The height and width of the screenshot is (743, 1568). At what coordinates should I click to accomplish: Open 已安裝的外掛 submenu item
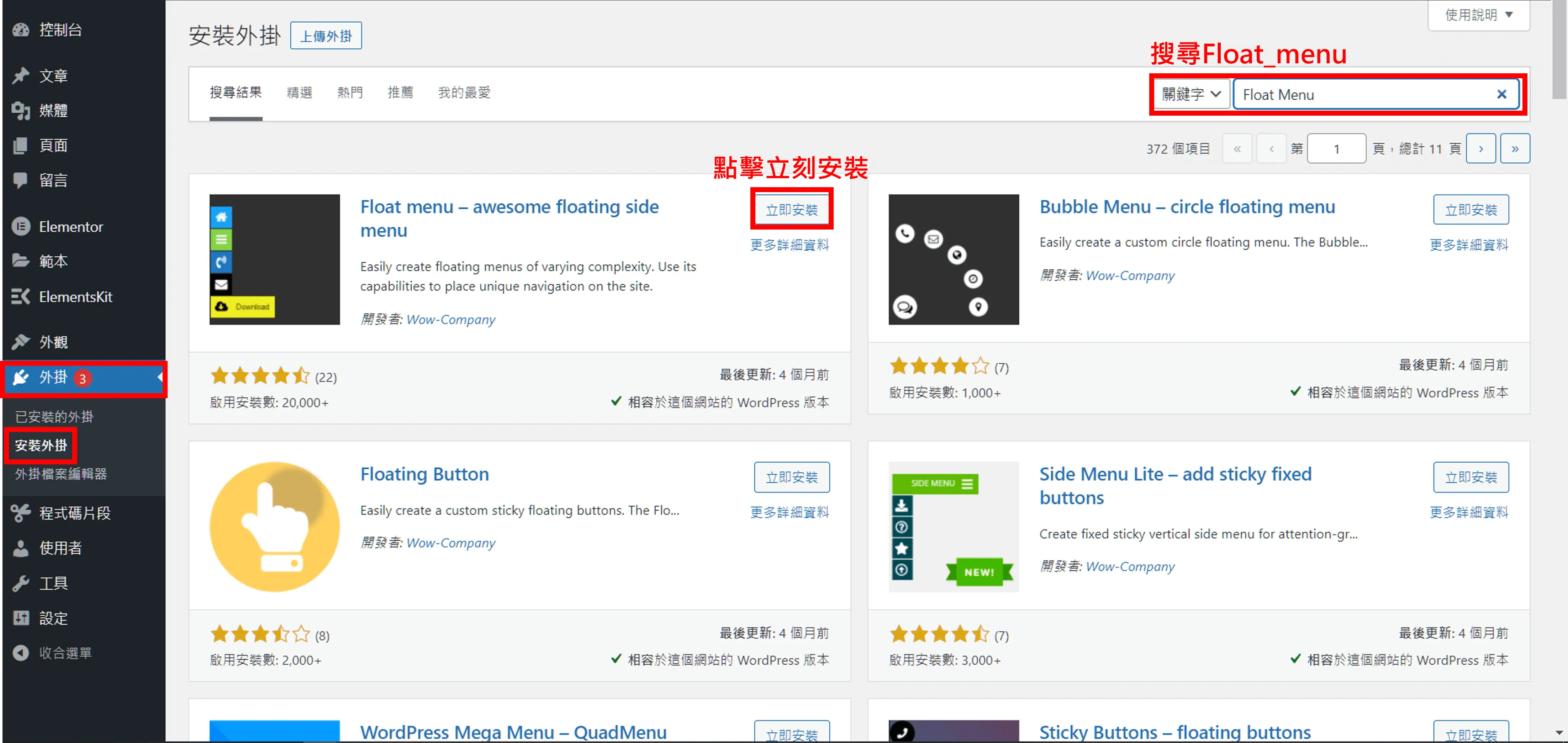54,417
